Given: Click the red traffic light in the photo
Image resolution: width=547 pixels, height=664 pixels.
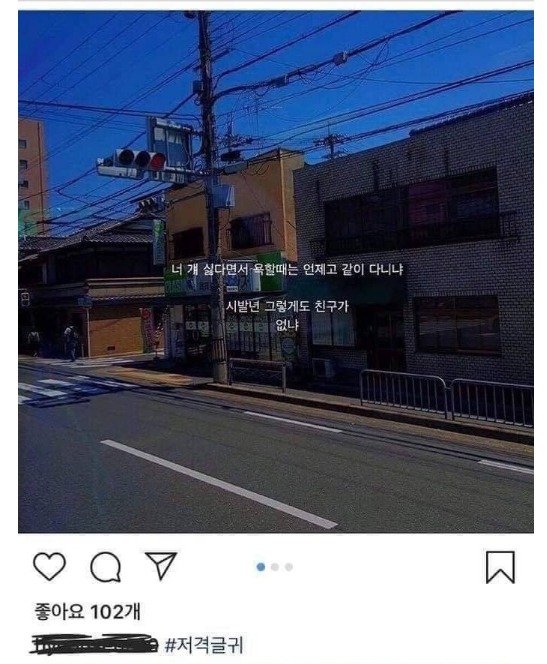Looking at the screenshot, I should 157,161.
